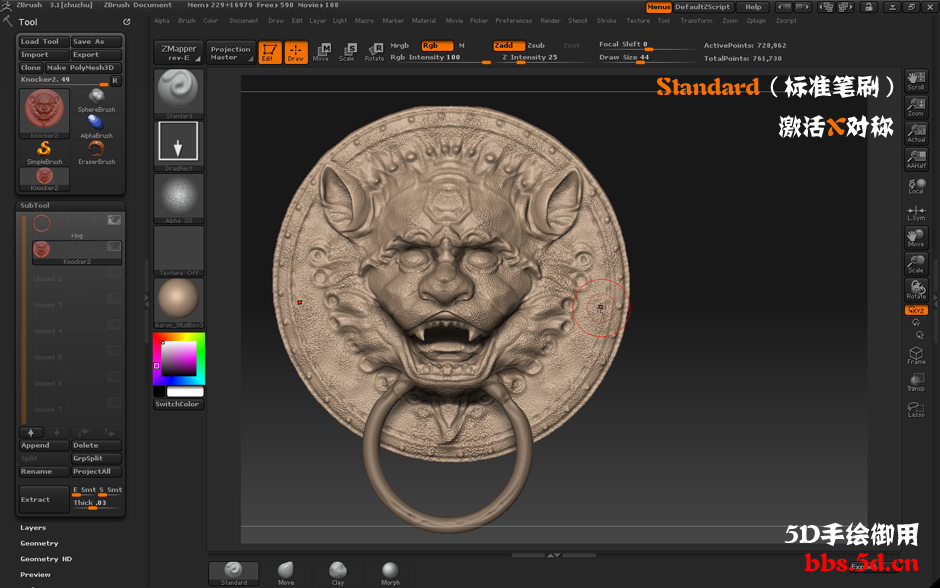Image resolution: width=940 pixels, height=588 pixels.
Task: Open the Alpha menu
Action: coord(162,20)
